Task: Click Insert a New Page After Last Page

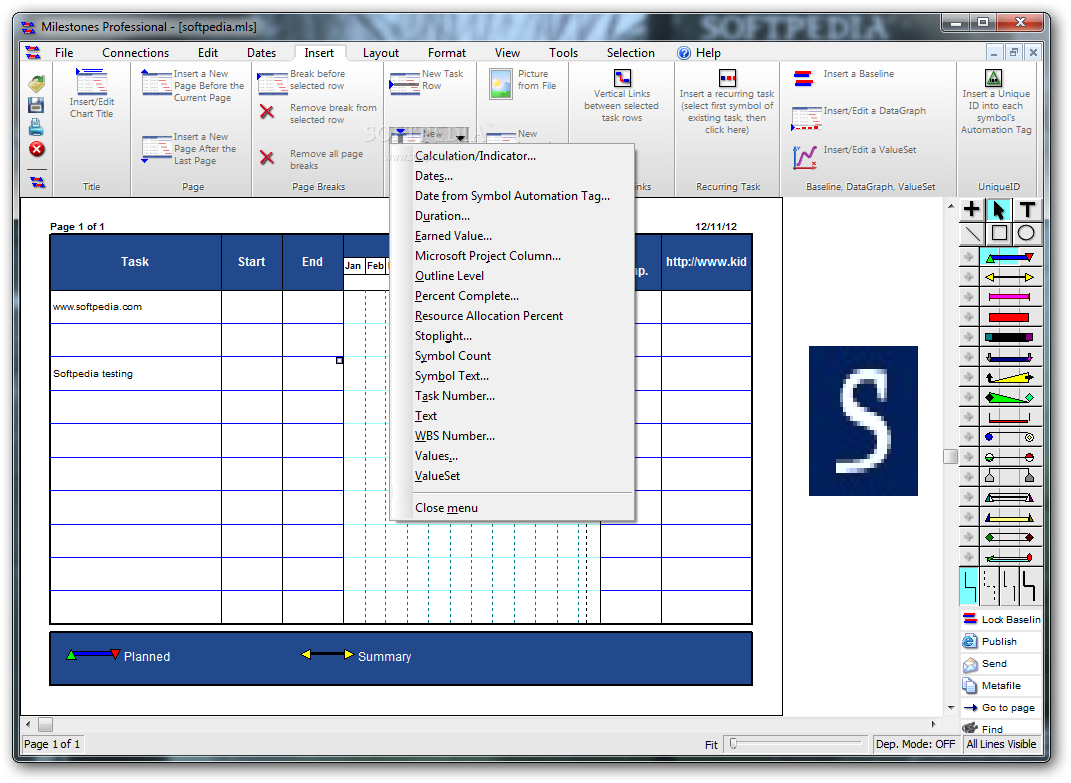Action: [189, 149]
